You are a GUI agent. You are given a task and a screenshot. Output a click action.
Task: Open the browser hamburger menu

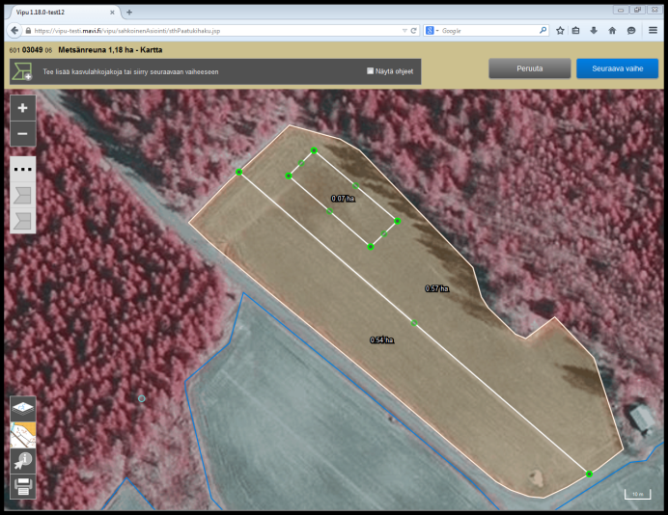653,31
